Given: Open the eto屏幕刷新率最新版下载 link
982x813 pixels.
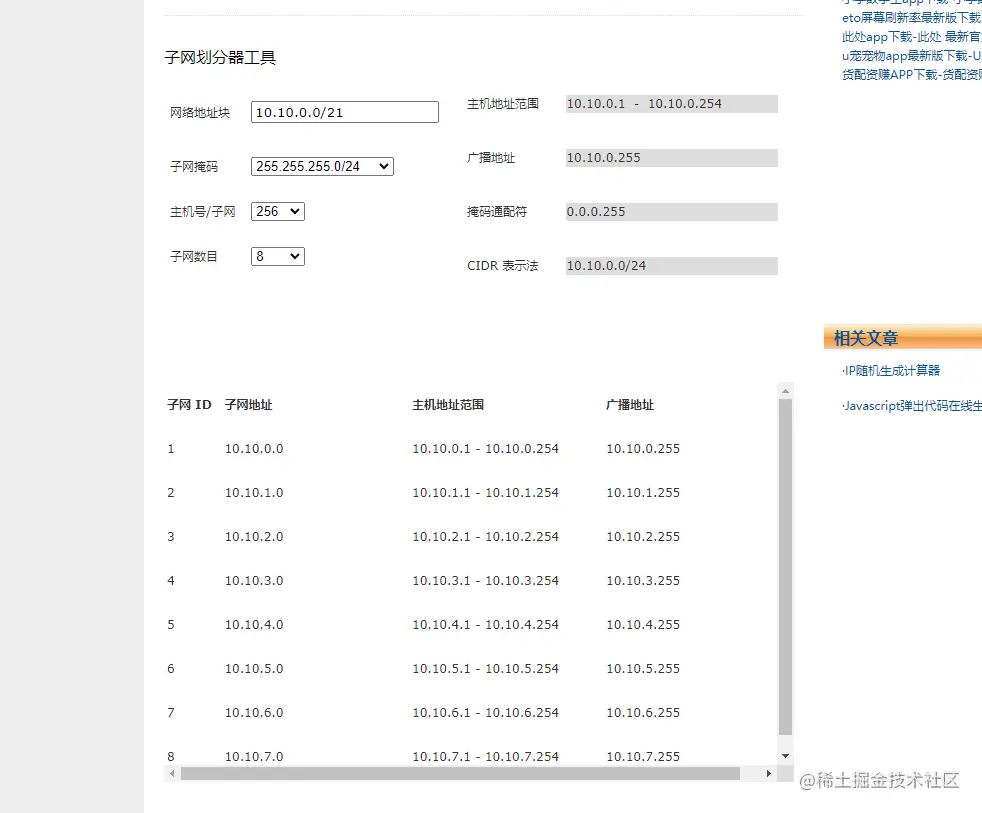Looking at the screenshot, I should tap(912, 18).
